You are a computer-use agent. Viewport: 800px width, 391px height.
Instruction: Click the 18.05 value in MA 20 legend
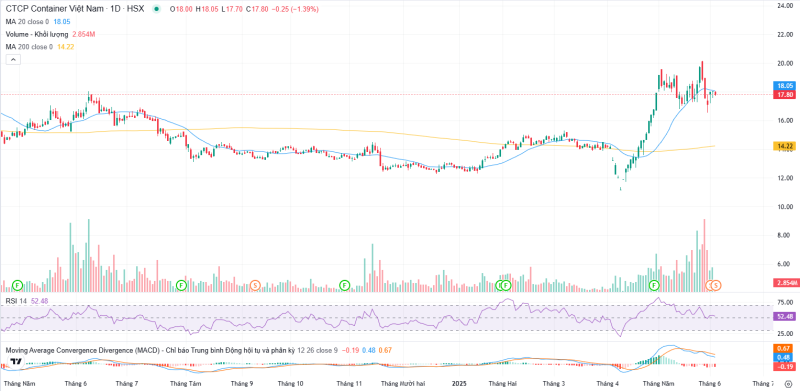[x=62, y=21]
